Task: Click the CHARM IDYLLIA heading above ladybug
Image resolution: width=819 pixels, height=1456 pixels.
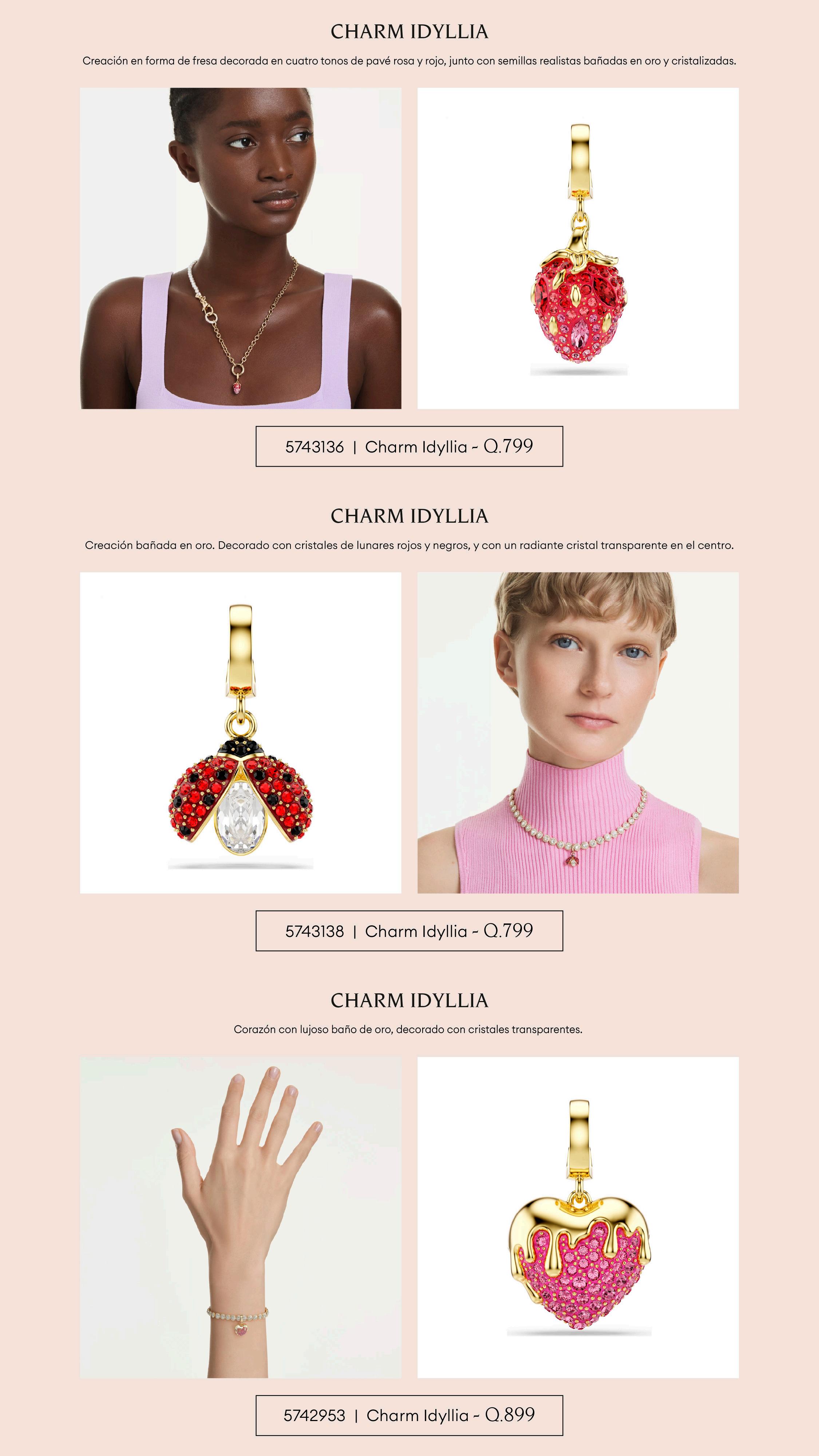Action: [x=409, y=516]
